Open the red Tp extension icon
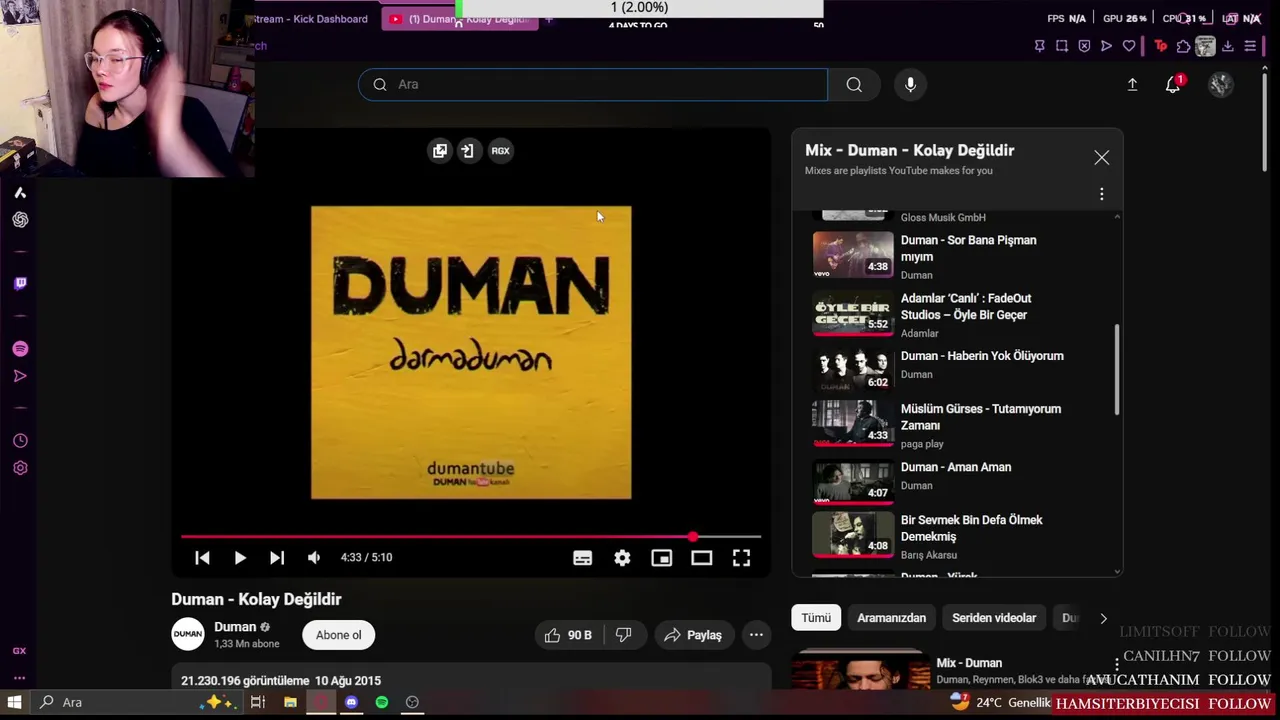The height and width of the screenshot is (720, 1280). point(1161,46)
